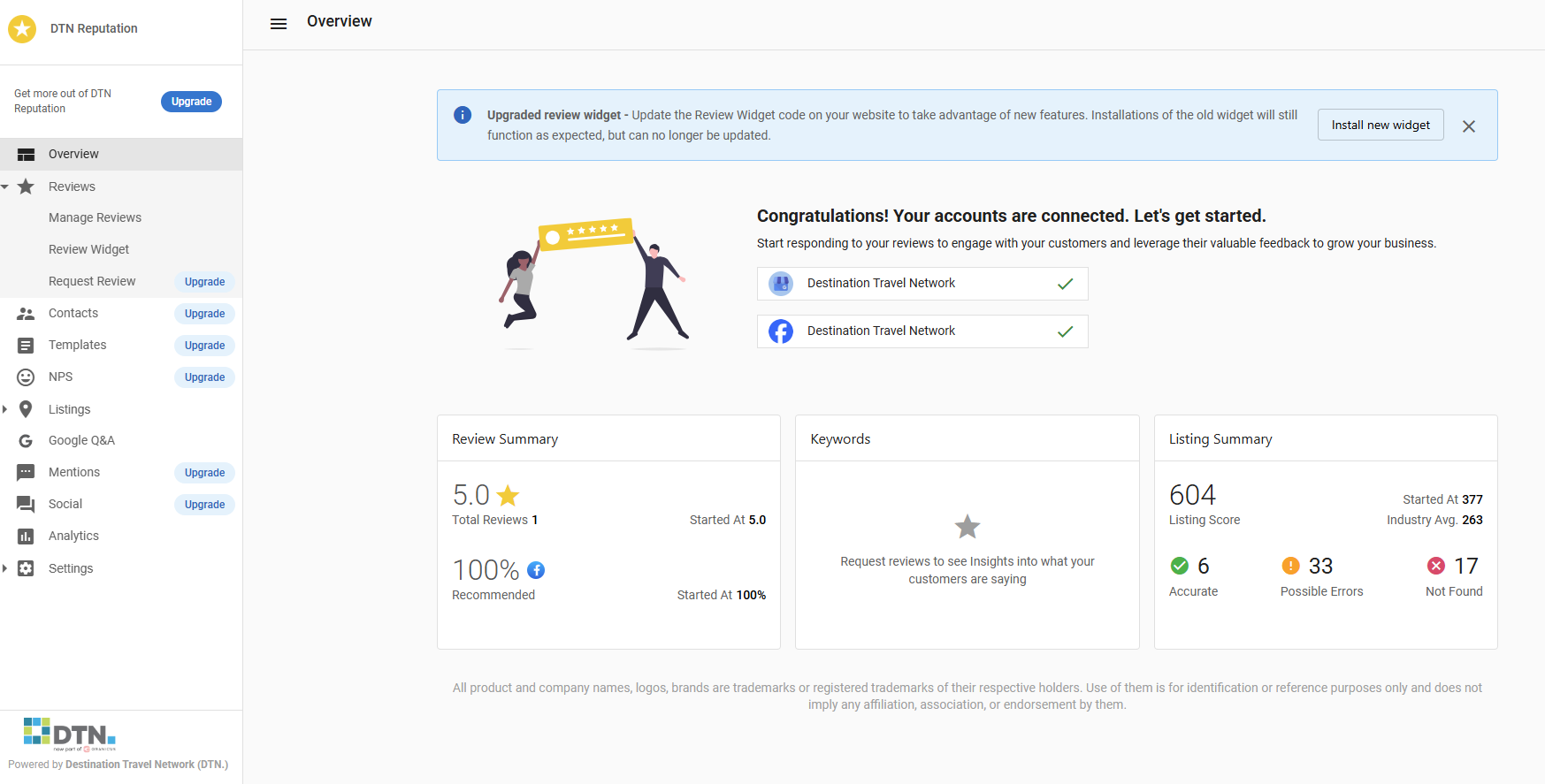Click the Listings location pin icon
This screenshot has height=784, width=1545.
(x=27, y=409)
